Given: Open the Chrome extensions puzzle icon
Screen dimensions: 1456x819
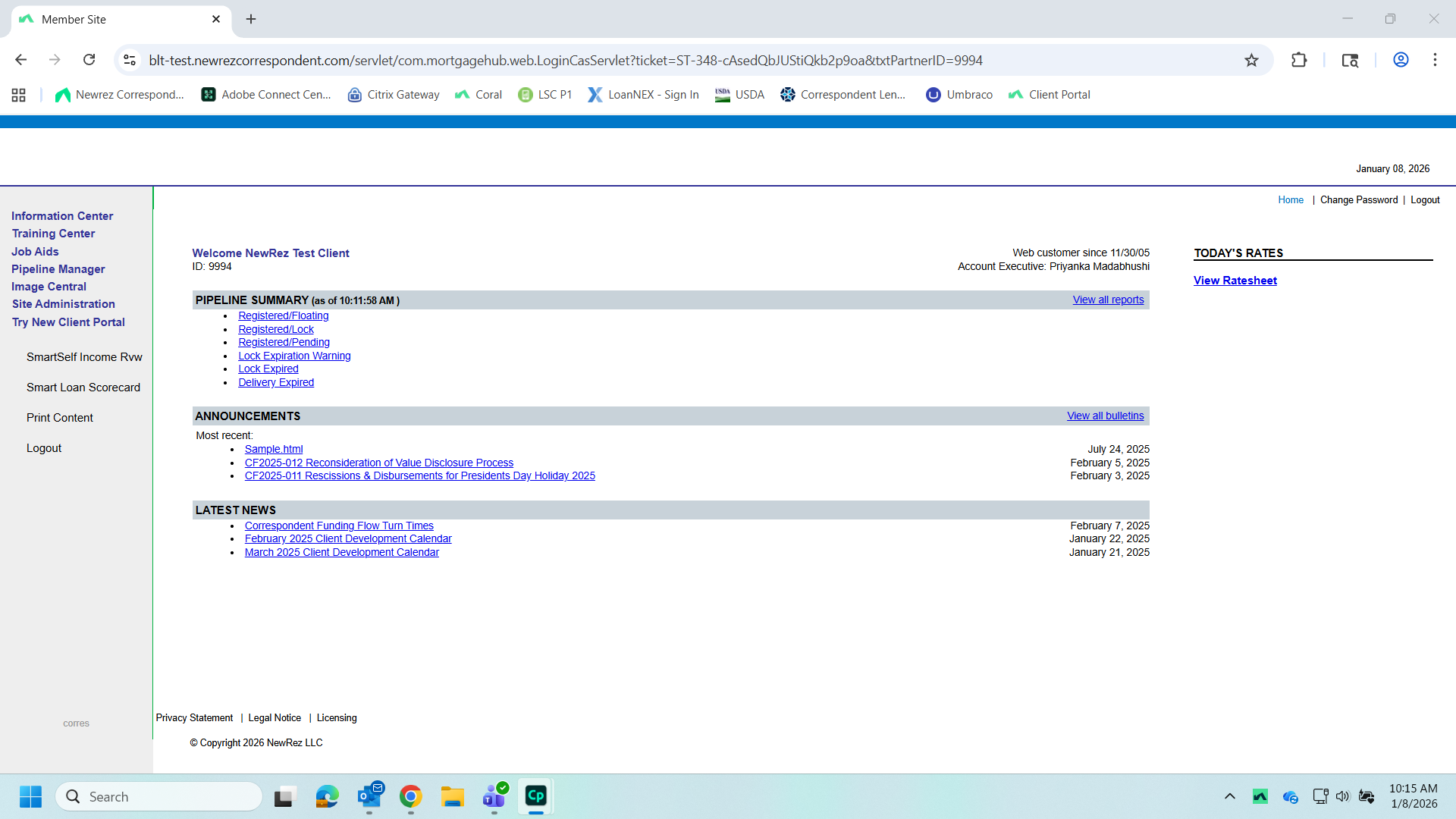Looking at the screenshot, I should (1299, 60).
